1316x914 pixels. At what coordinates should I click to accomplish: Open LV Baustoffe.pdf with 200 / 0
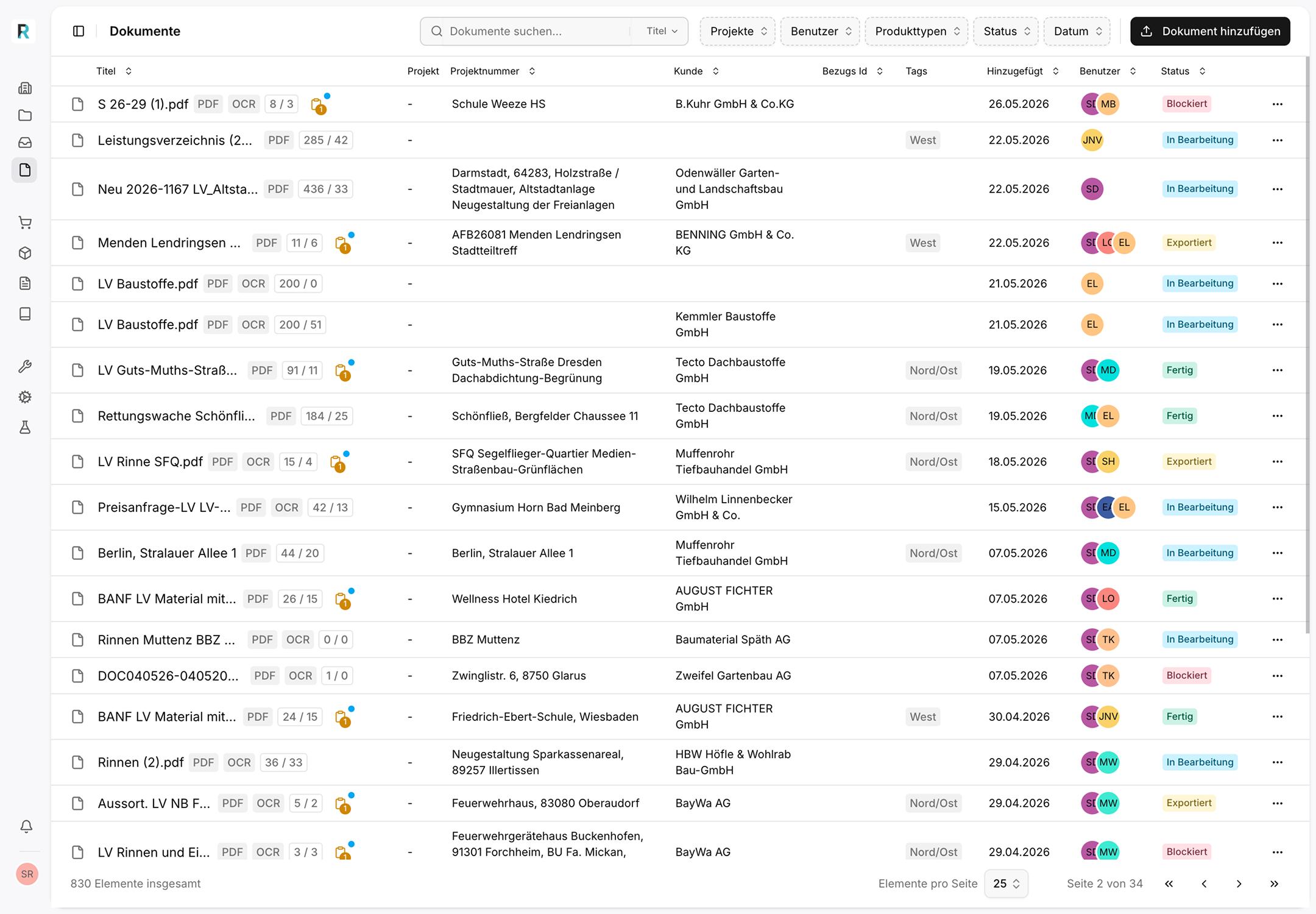point(147,283)
